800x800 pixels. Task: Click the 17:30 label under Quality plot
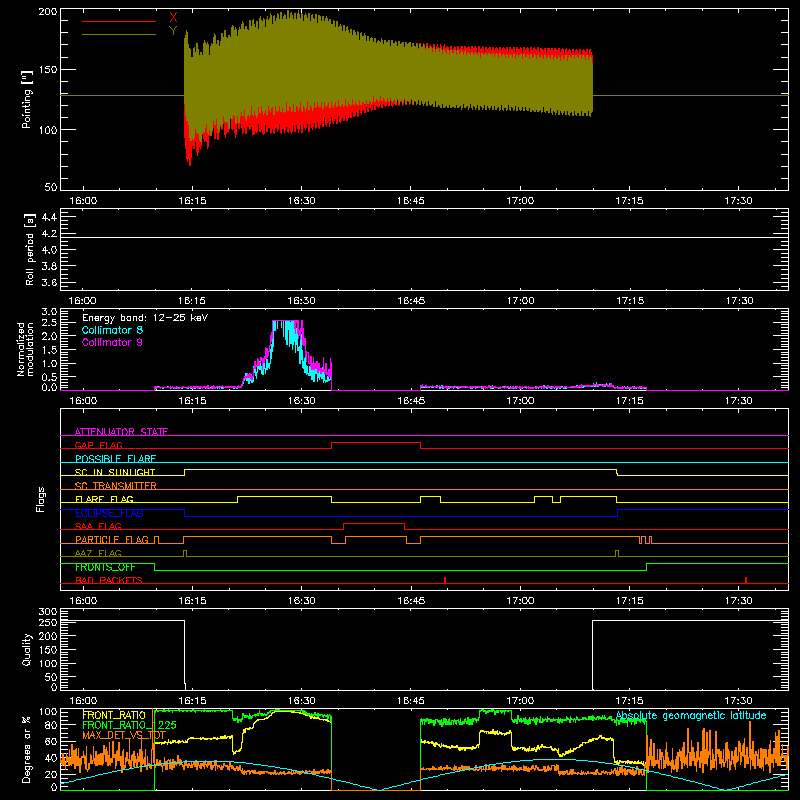738,701
